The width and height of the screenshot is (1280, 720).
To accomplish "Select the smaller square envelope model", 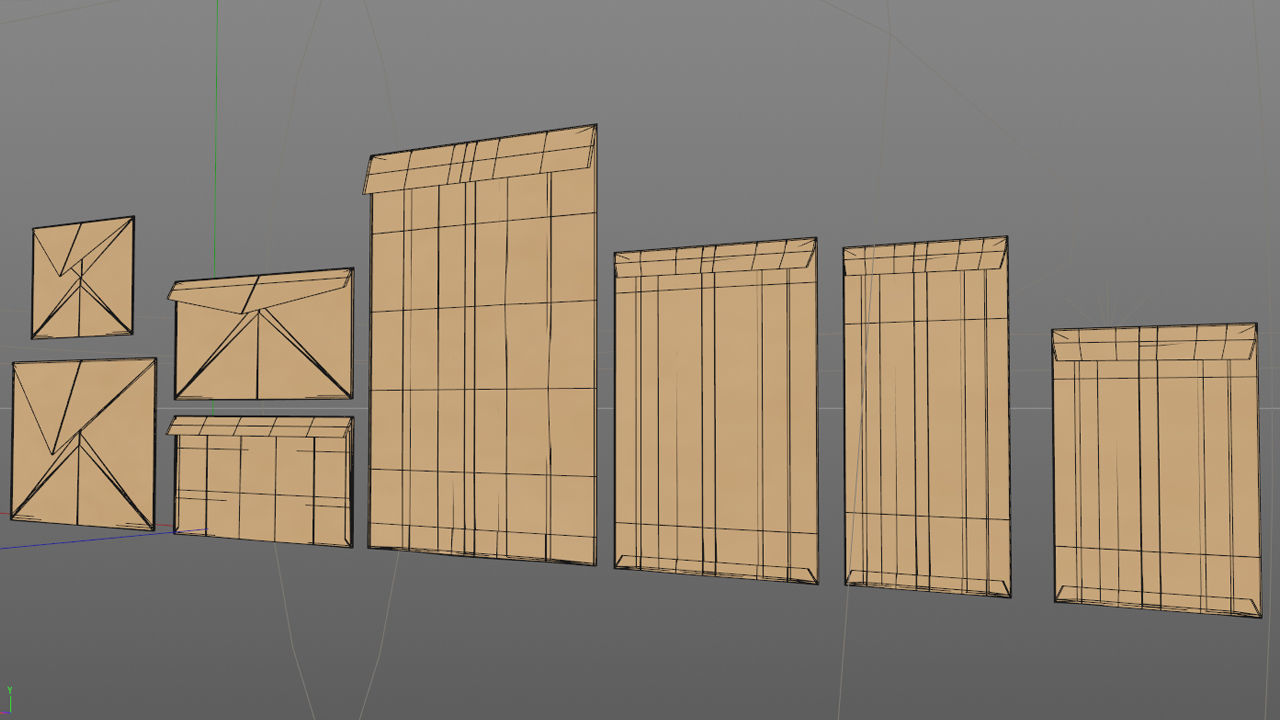I will (x=83, y=277).
